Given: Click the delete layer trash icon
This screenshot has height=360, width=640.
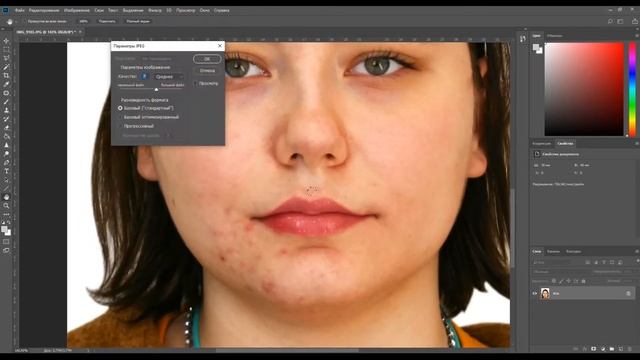Looking at the screenshot, I should point(630,349).
